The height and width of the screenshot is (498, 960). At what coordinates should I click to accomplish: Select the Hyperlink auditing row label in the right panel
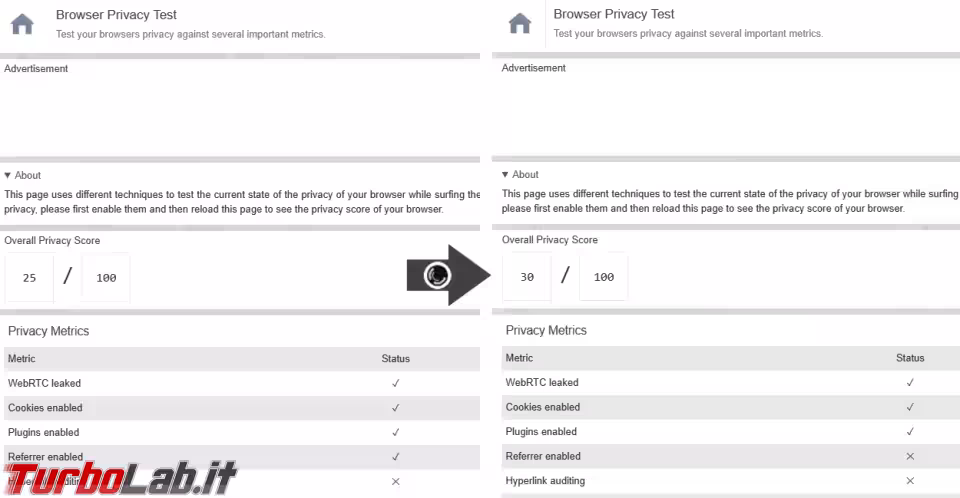(x=546, y=481)
